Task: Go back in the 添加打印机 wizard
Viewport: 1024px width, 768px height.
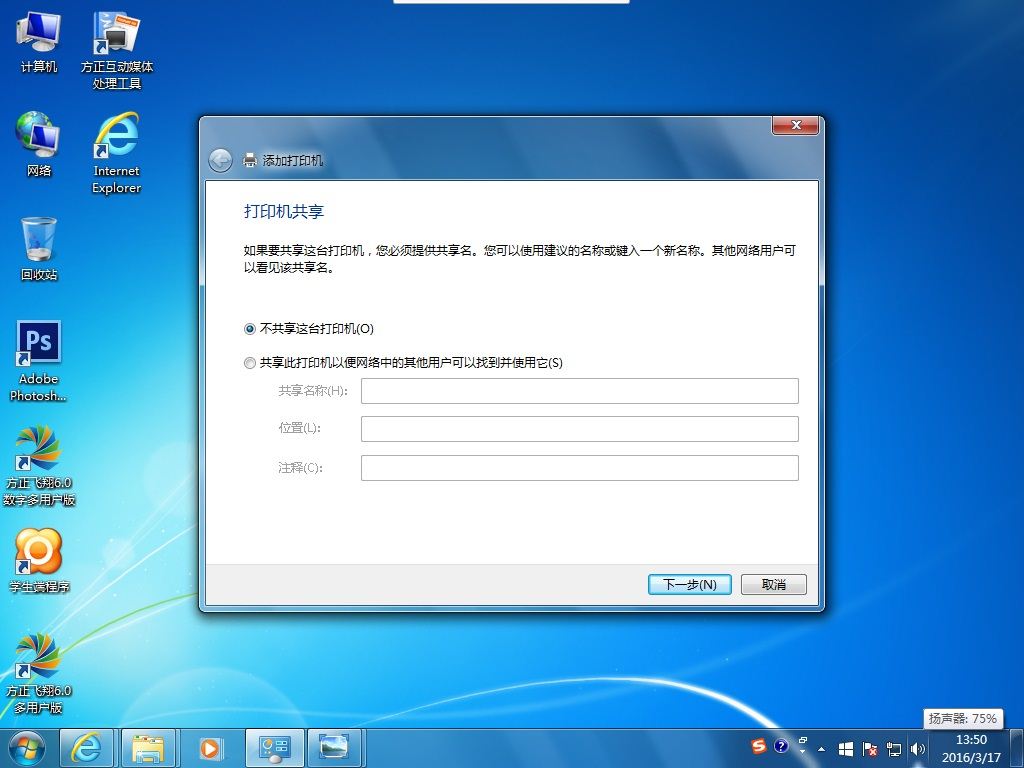Action: (x=221, y=160)
